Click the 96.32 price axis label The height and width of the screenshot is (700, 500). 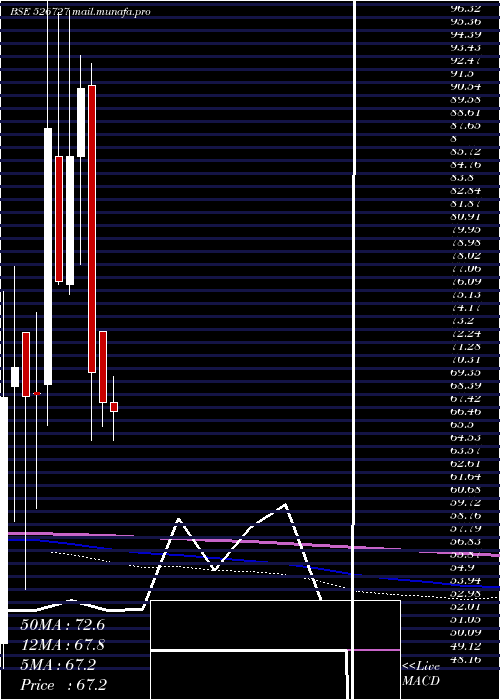(465, 8)
